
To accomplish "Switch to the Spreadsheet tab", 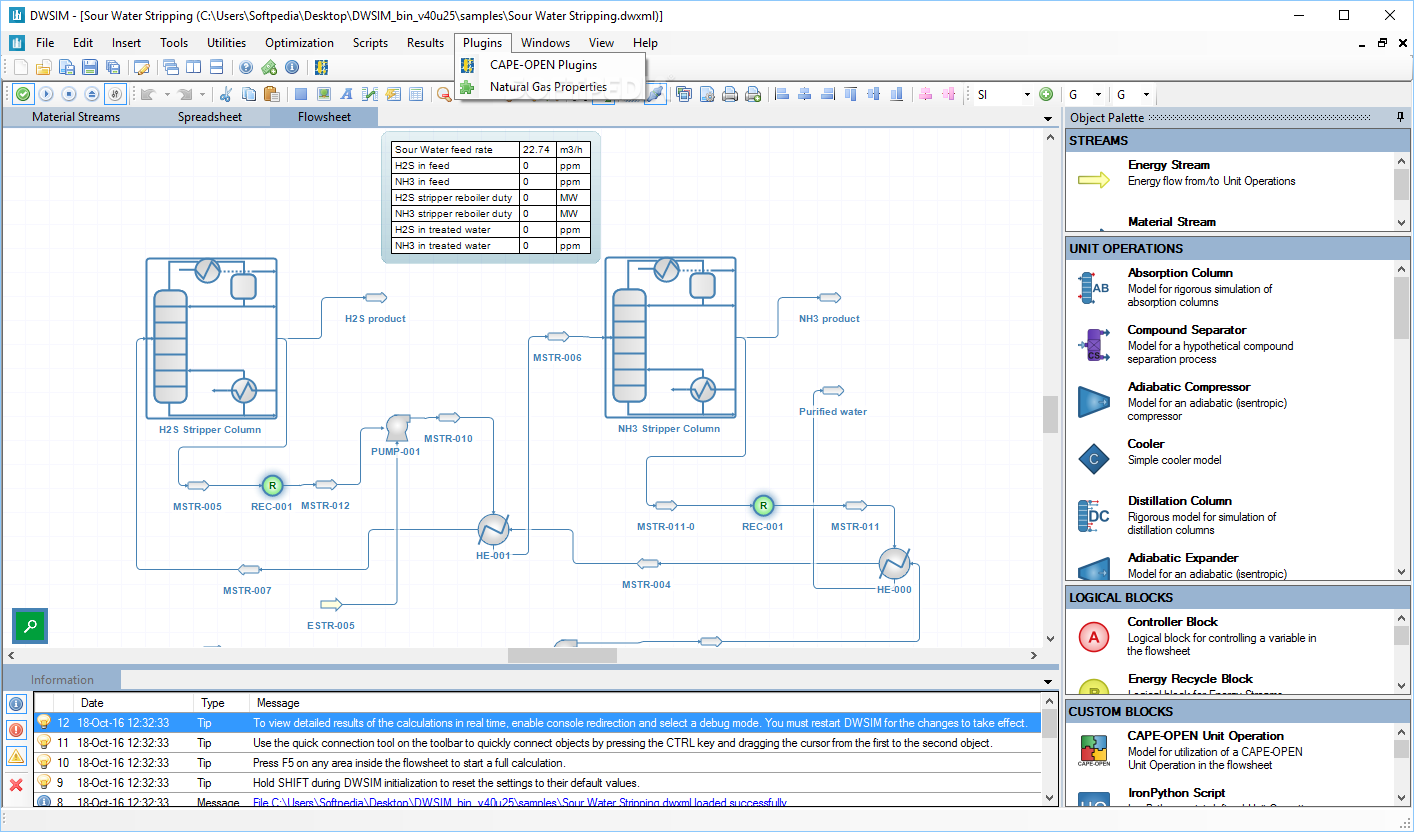I will [210, 117].
